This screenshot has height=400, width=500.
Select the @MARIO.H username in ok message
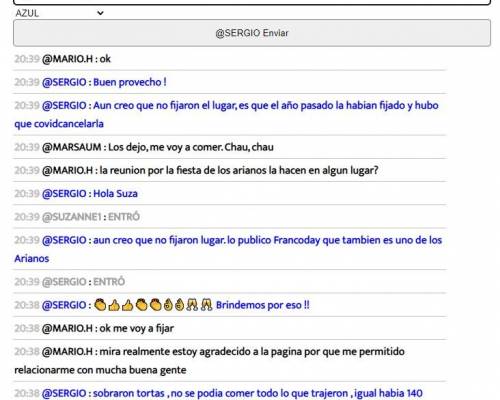tap(67, 59)
